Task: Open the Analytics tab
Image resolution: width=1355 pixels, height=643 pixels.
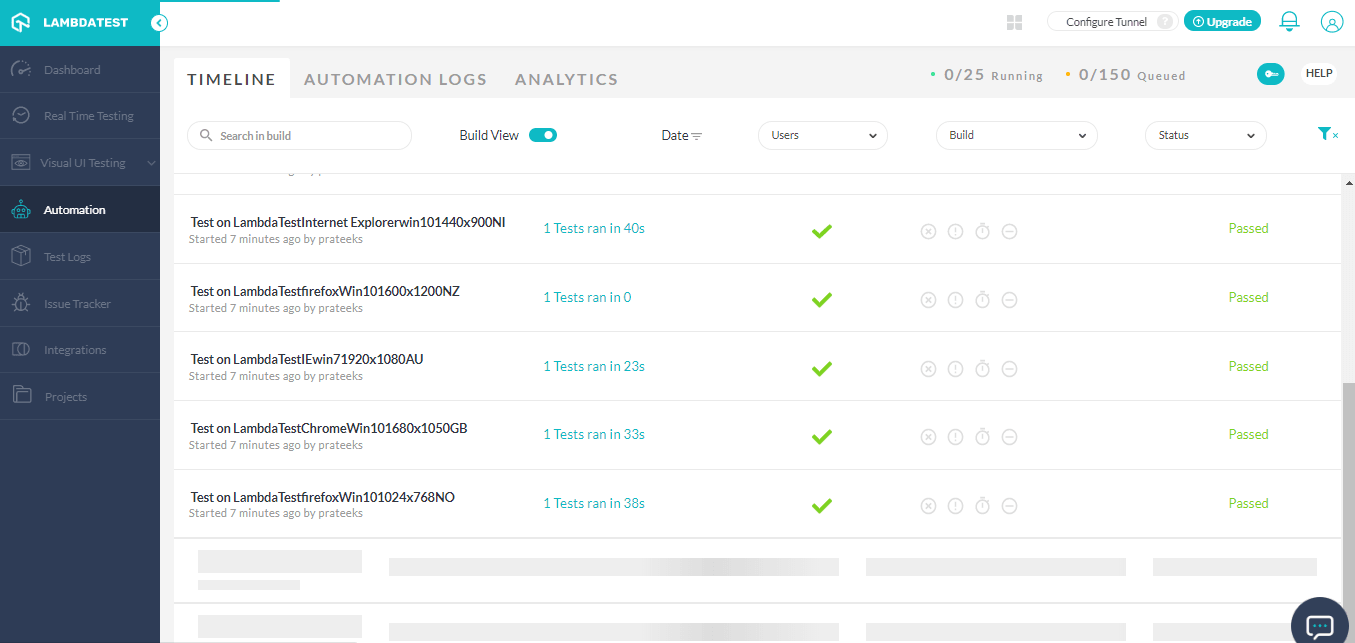Action: [x=566, y=78]
